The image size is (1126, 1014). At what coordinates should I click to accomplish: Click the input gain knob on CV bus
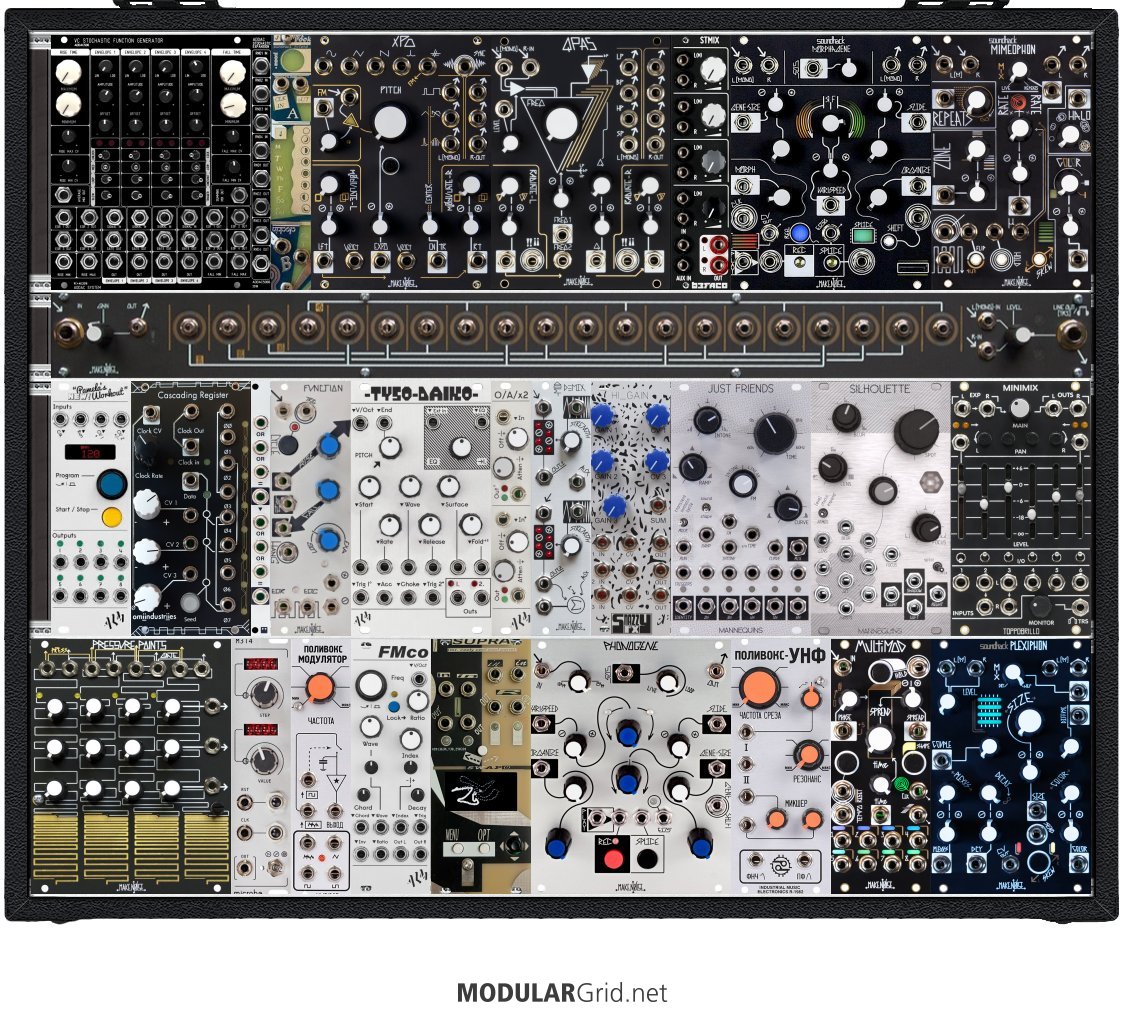(x=98, y=332)
